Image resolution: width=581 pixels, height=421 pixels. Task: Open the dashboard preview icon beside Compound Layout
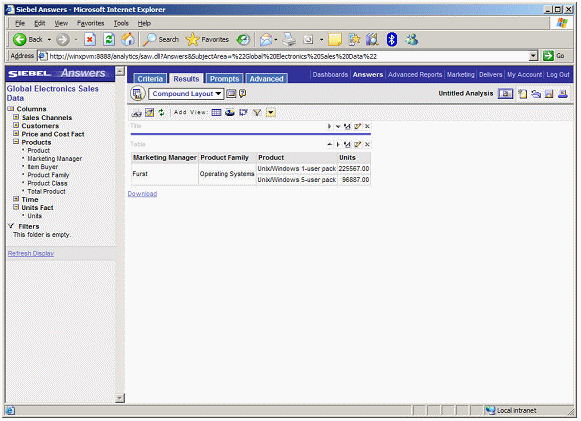pyautogui.click(x=231, y=94)
